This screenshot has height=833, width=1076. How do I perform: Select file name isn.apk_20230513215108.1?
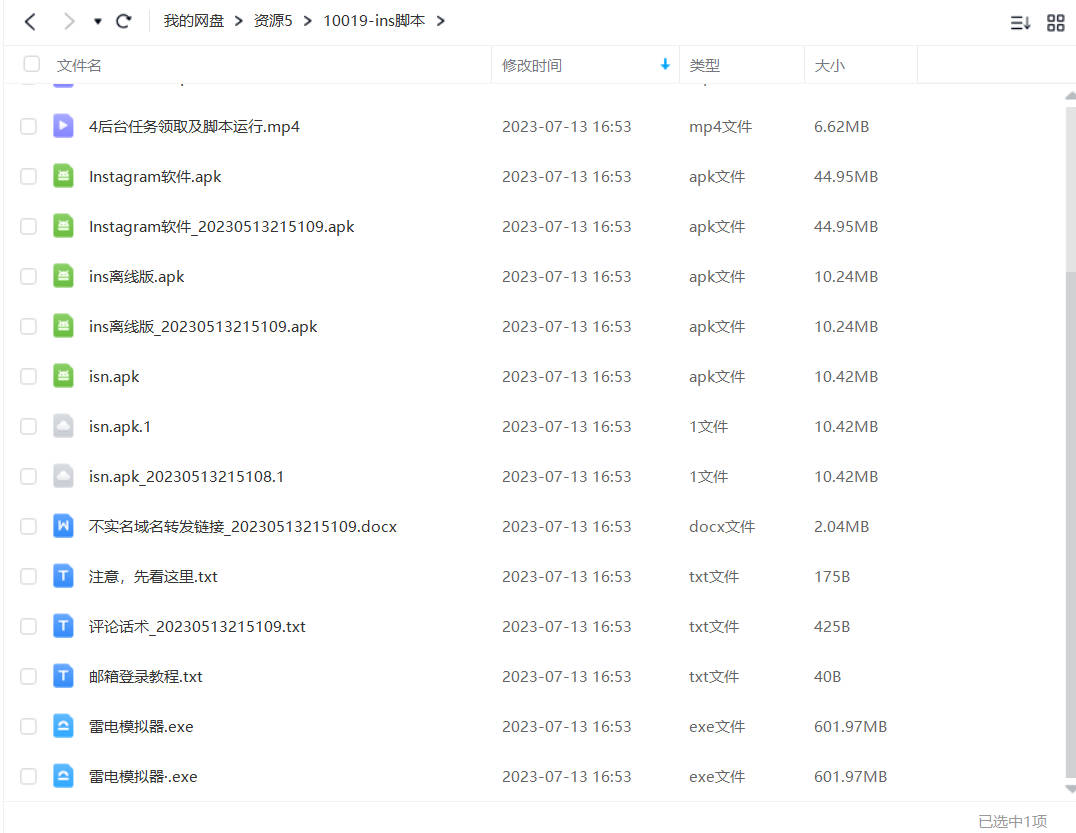coord(187,477)
